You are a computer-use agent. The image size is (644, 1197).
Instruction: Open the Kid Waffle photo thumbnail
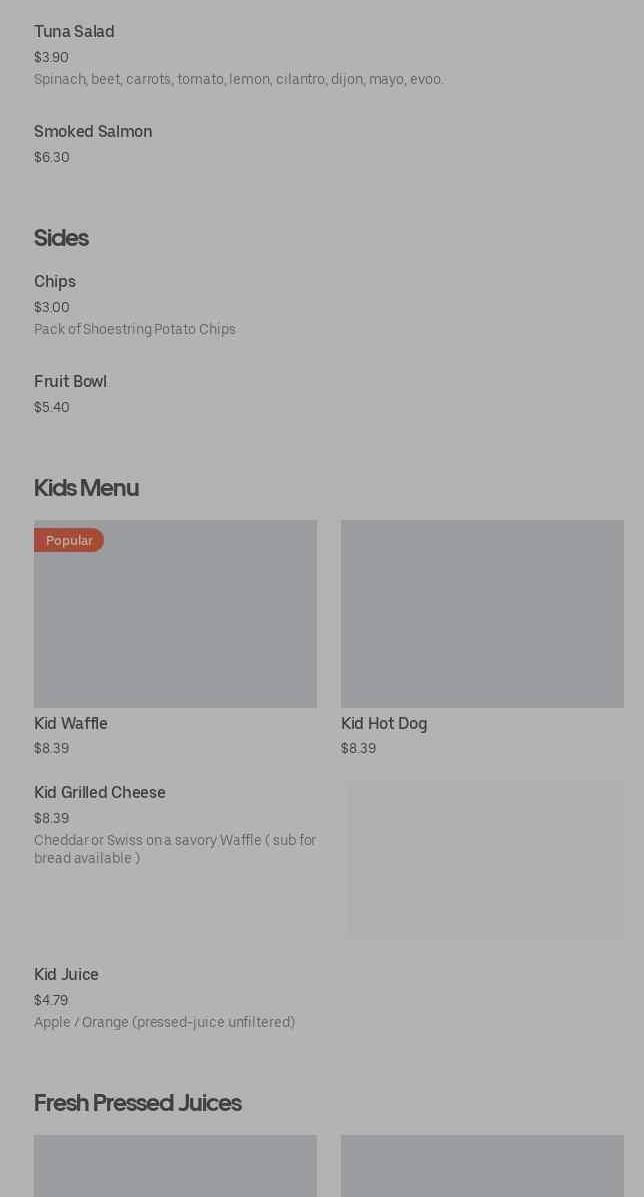click(175, 614)
